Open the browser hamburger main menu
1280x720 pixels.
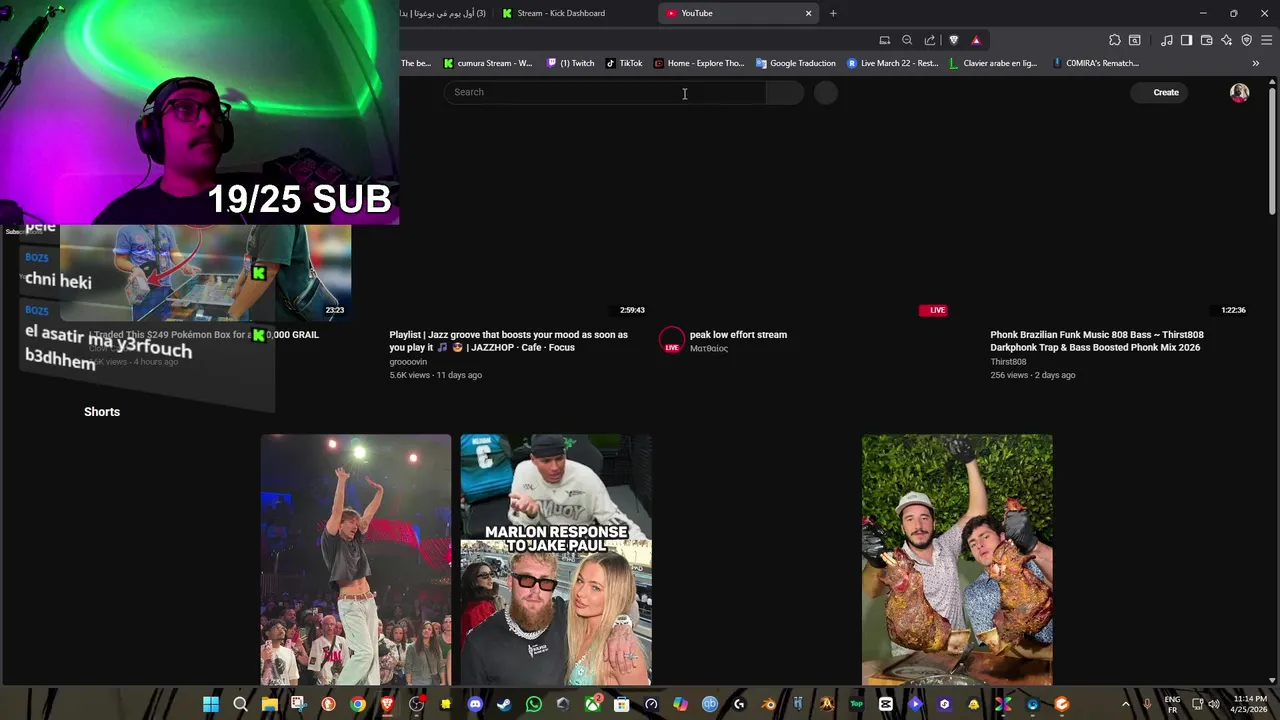(x=1266, y=40)
